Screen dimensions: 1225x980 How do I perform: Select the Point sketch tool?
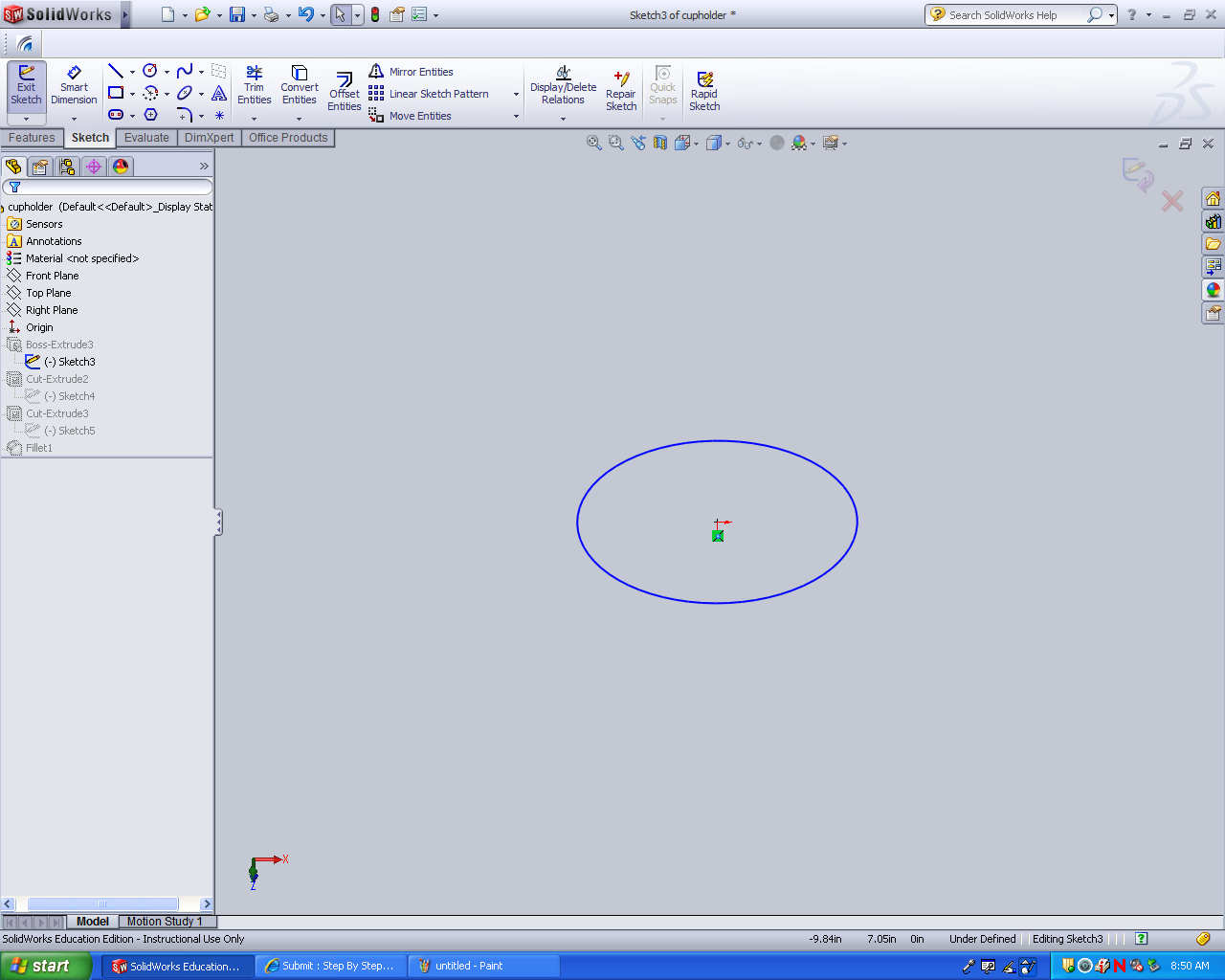[219, 115]
